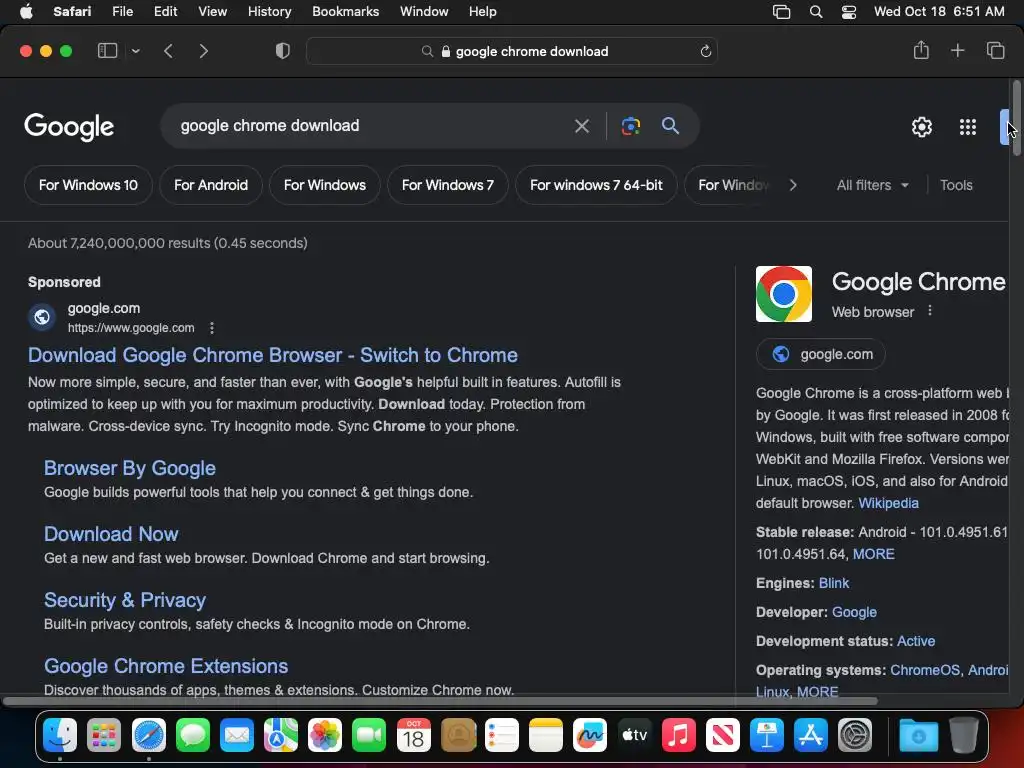Go back to the previous page
Viewport: 1024px width, 768px height.
pos(168,51)
